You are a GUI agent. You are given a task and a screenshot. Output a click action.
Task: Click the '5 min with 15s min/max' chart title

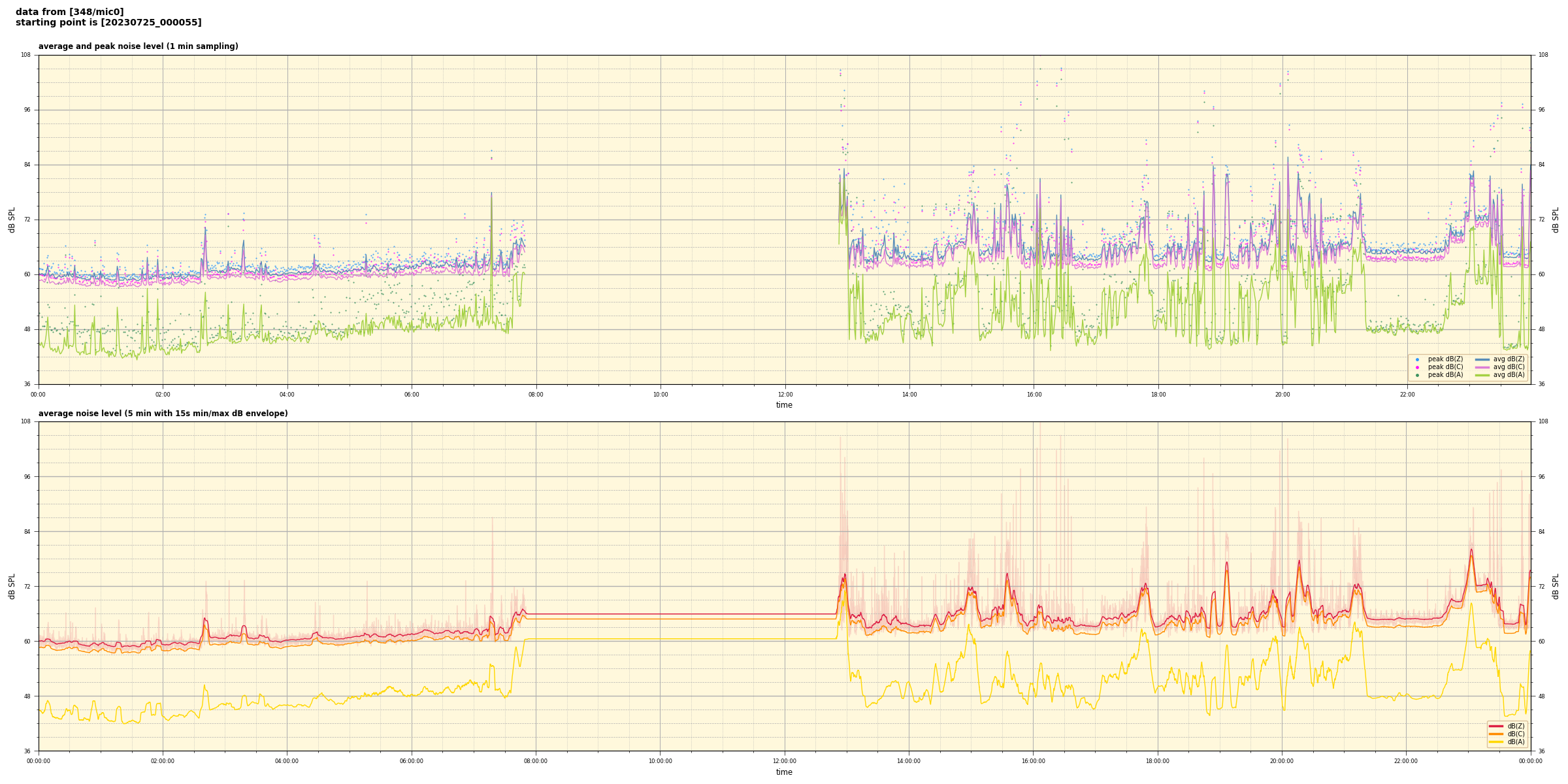pyautogui.click(x=163, y=414)
